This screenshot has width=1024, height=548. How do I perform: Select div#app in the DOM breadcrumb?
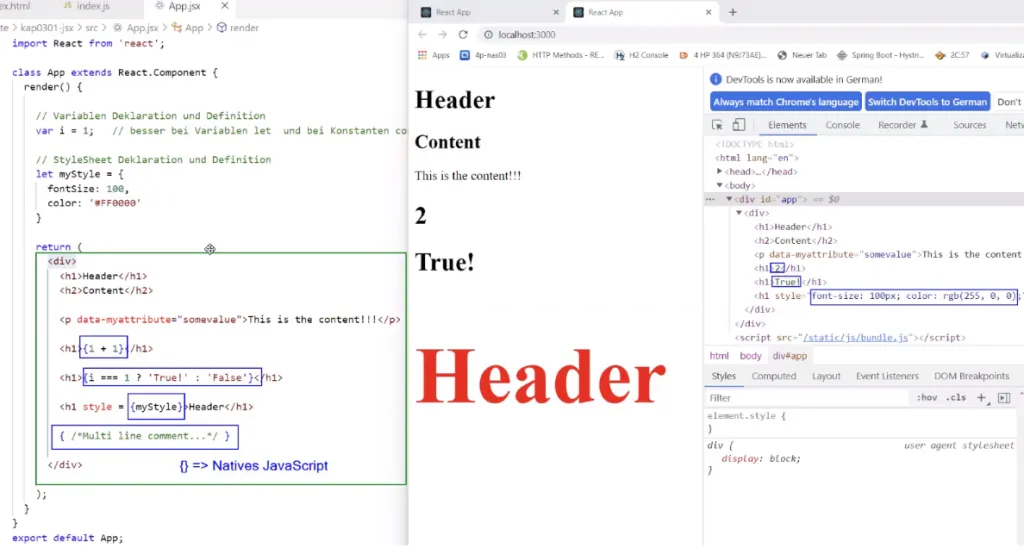pos(790,356)
